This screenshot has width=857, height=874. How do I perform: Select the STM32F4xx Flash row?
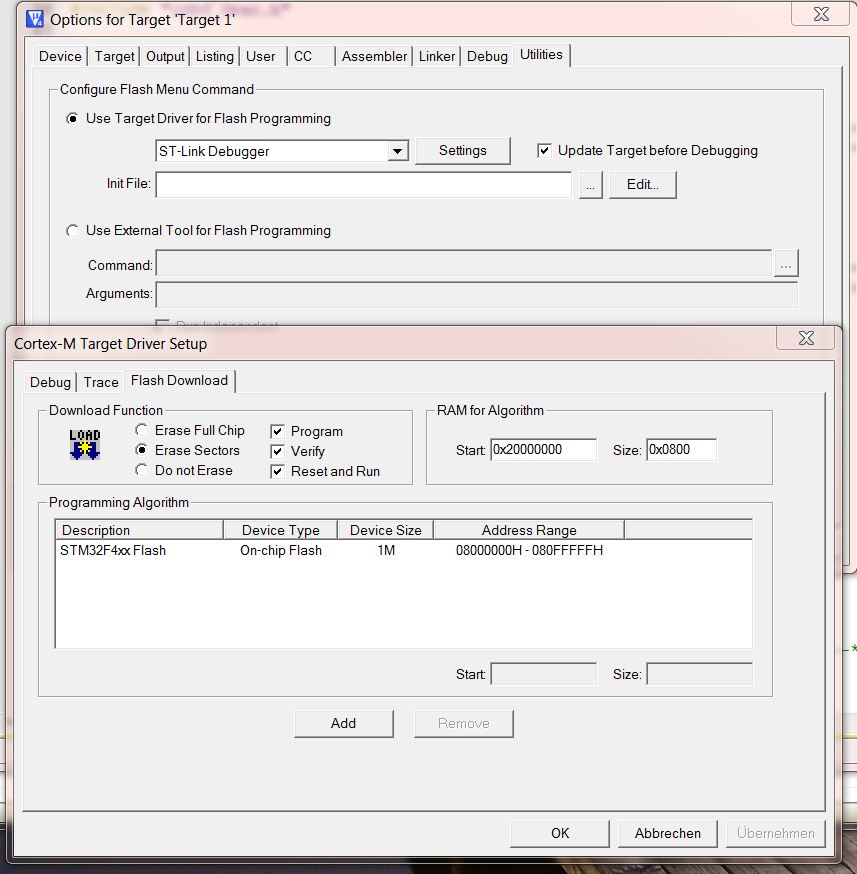pyautogui.click(x=403, y=551)
